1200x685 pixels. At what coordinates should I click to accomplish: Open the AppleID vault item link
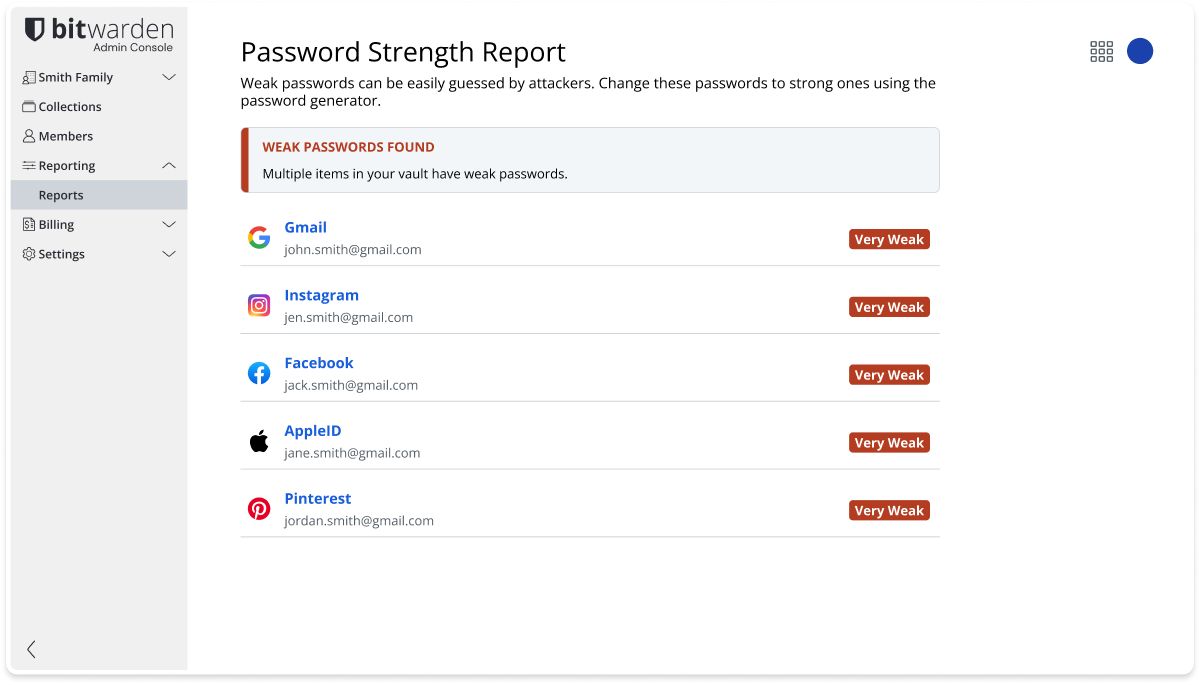click(312, 431)
